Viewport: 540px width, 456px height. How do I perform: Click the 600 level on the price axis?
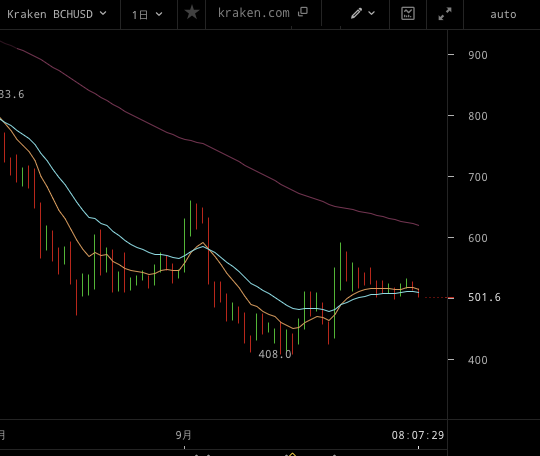point(478,238)
